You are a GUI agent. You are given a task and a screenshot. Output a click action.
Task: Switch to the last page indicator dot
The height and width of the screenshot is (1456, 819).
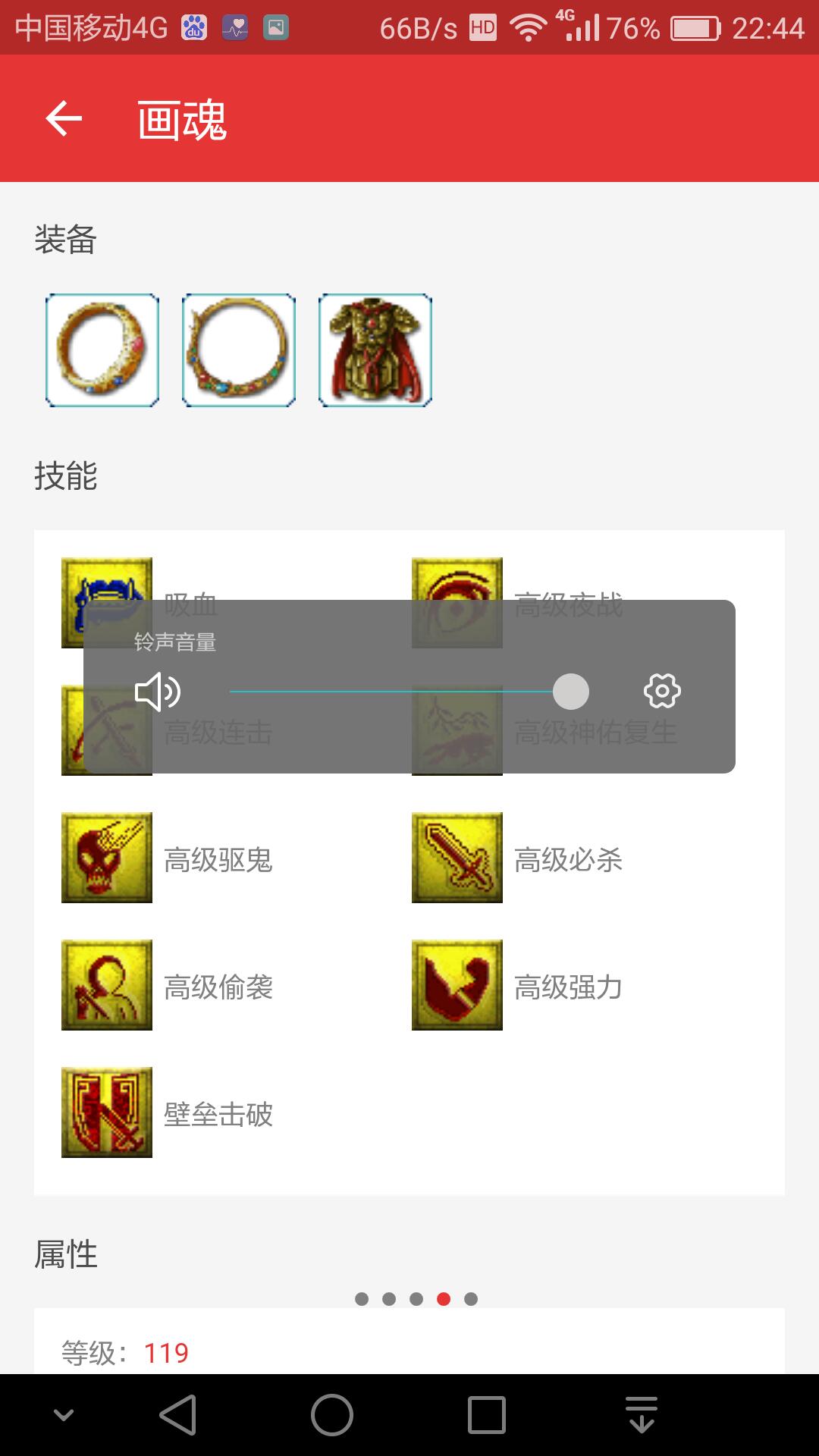(x=471, y=1299)
